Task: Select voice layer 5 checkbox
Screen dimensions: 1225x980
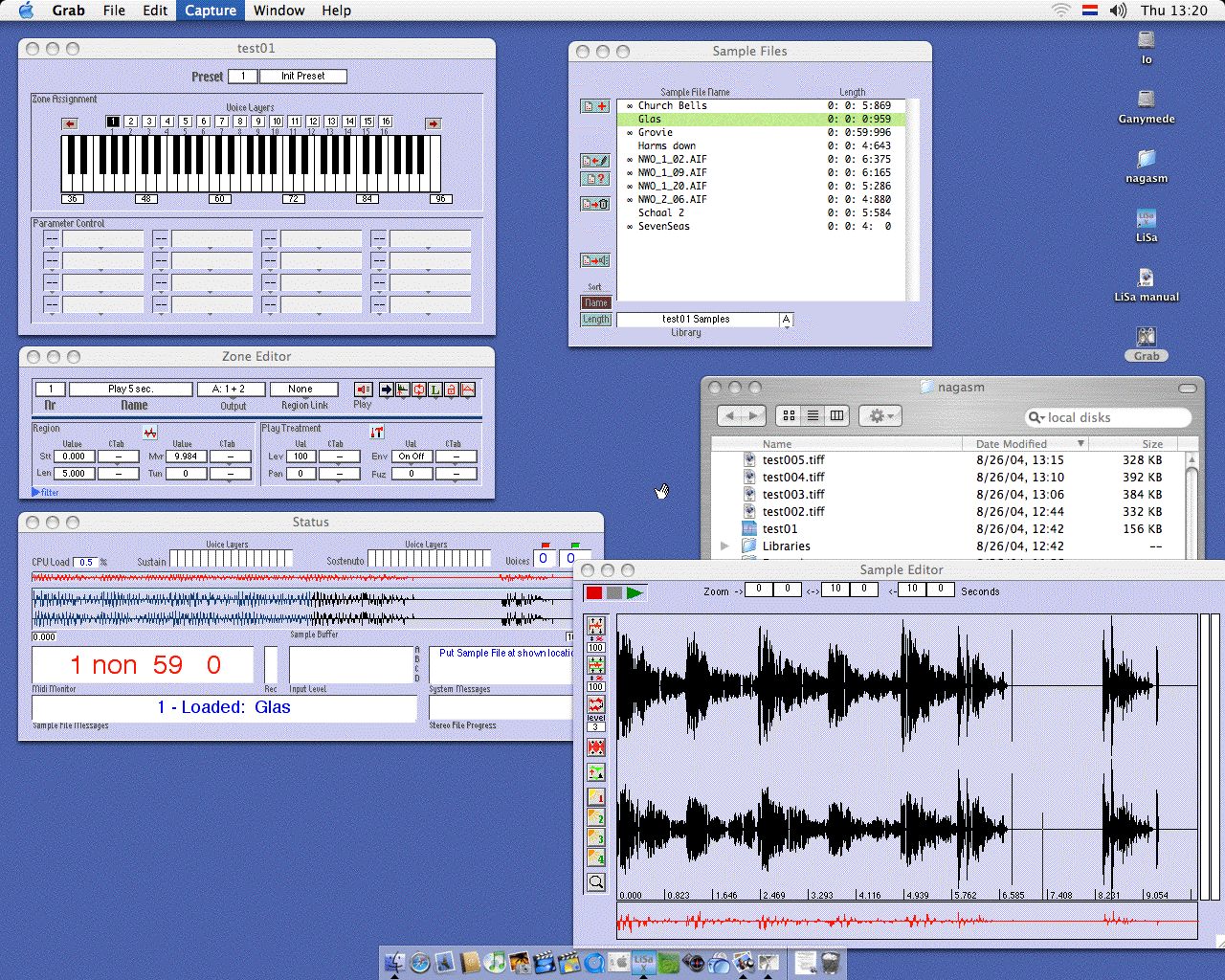Action: point(186,122)
